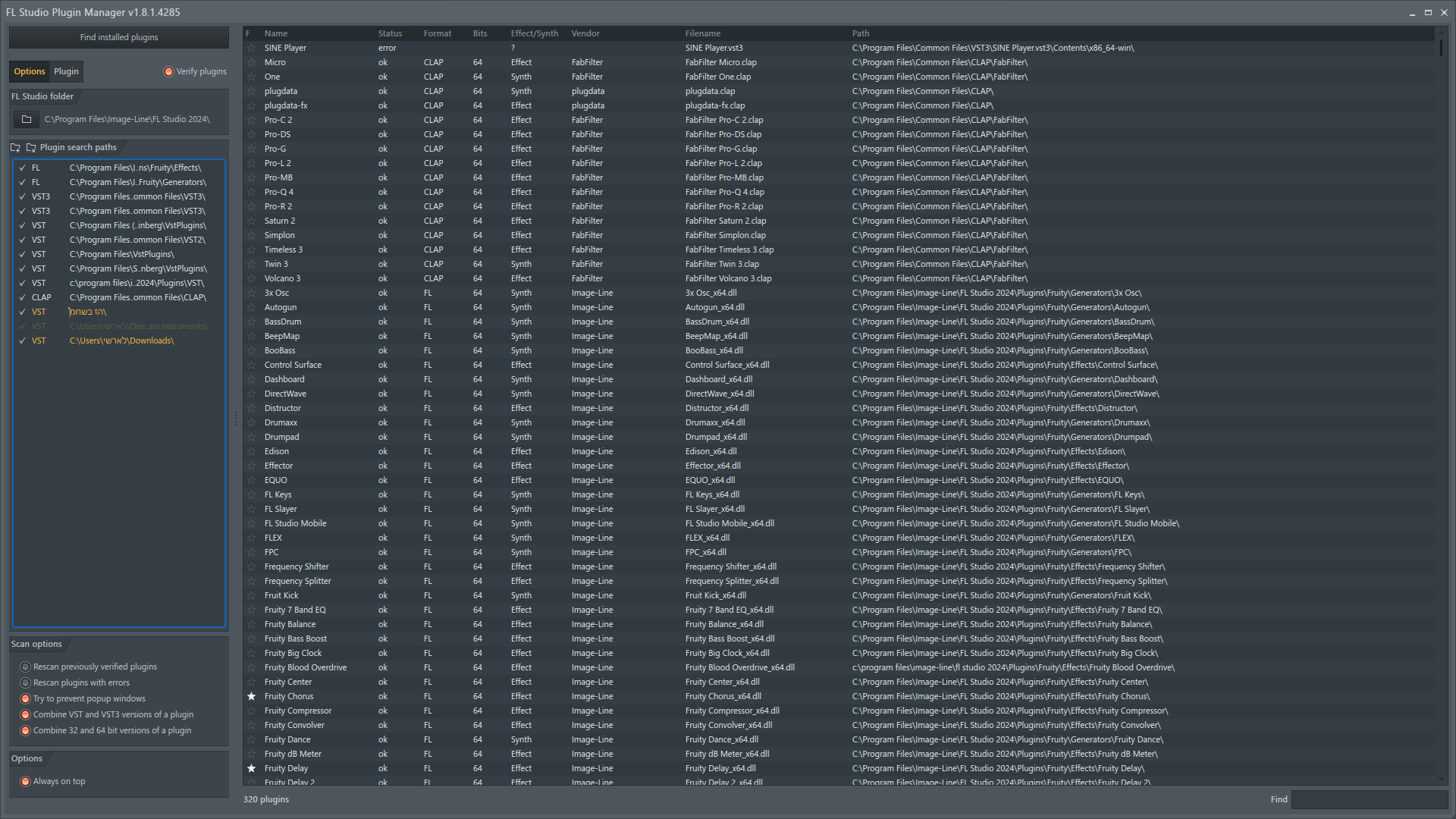This screenshot has height=819, width=1456.
Task: Click inside the Find search field
Action: [x=1370, y=799]
